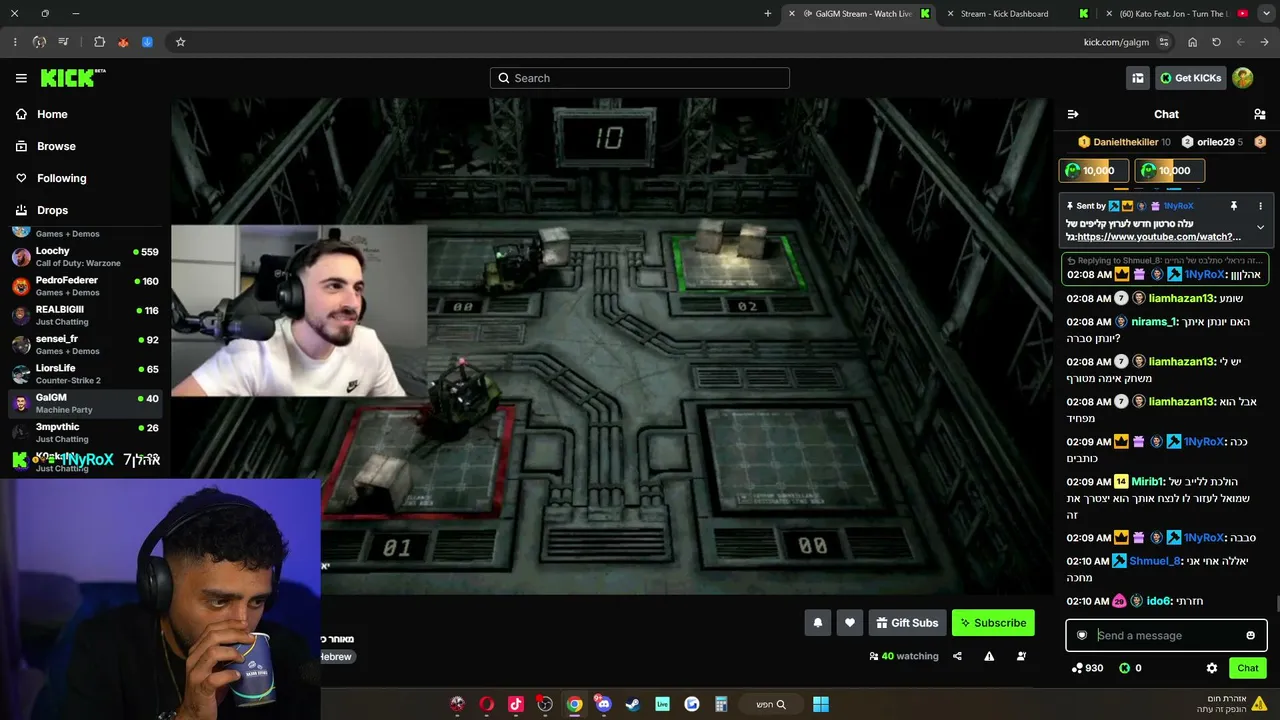Click the third-place gifter badge
Image resolution: width=1280 pixels, height=720 pixels.
[1260, 142]
